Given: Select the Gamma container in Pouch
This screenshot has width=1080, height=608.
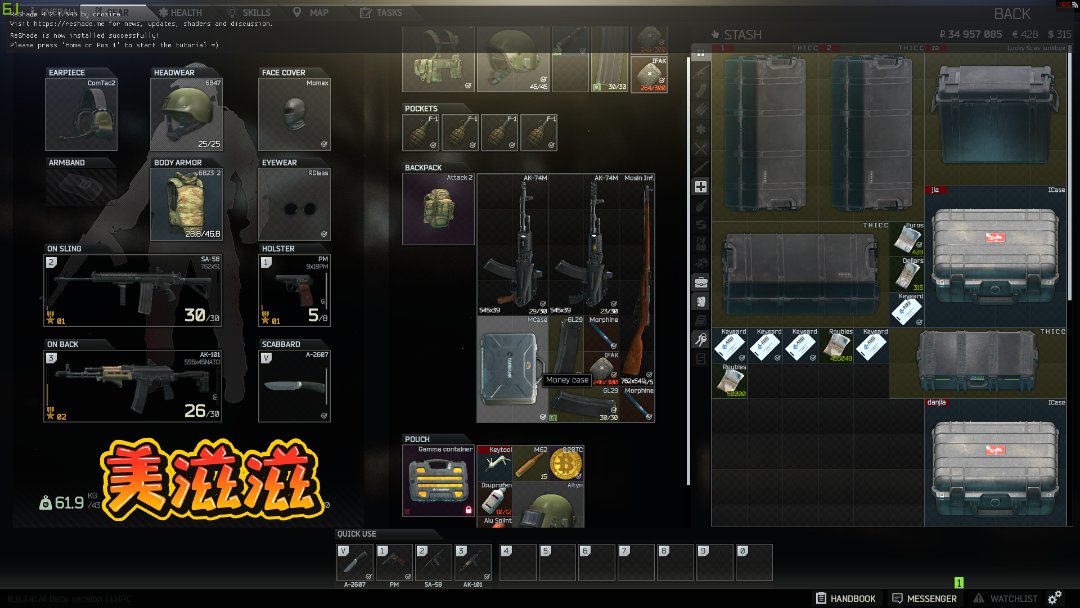Looking at the screenshot, I should (x=438, y=481).
